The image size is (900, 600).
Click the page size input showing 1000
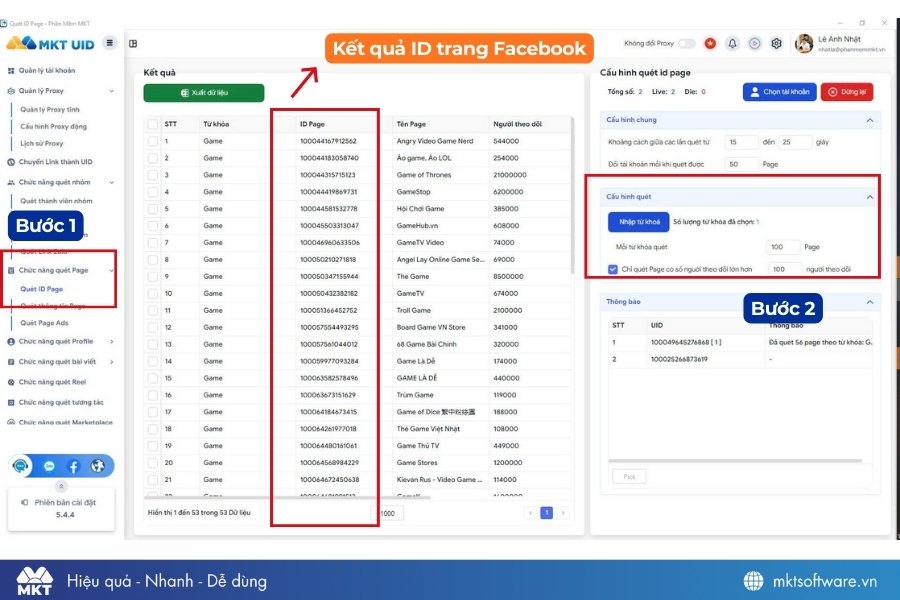[386, 512]
